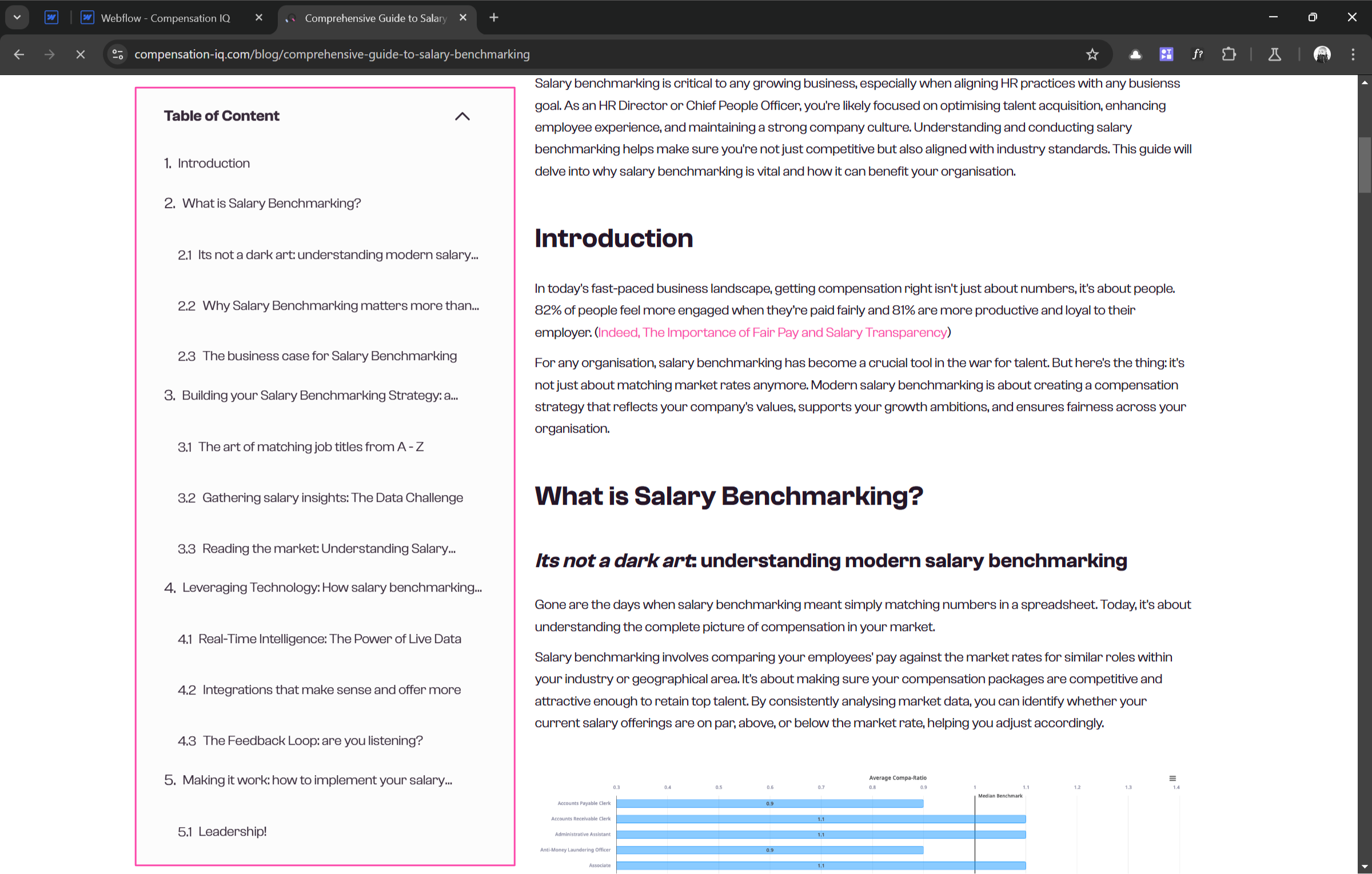View site information icon in address bar
The width and height of the screenshot is (1372, 874).
[x=118, y=54]
